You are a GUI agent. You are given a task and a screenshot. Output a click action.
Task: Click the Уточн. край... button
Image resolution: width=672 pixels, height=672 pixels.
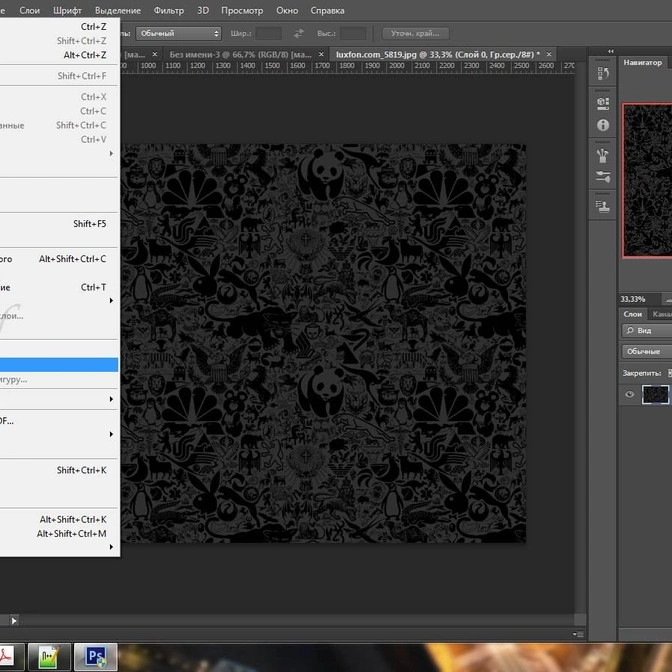point(415,33)
